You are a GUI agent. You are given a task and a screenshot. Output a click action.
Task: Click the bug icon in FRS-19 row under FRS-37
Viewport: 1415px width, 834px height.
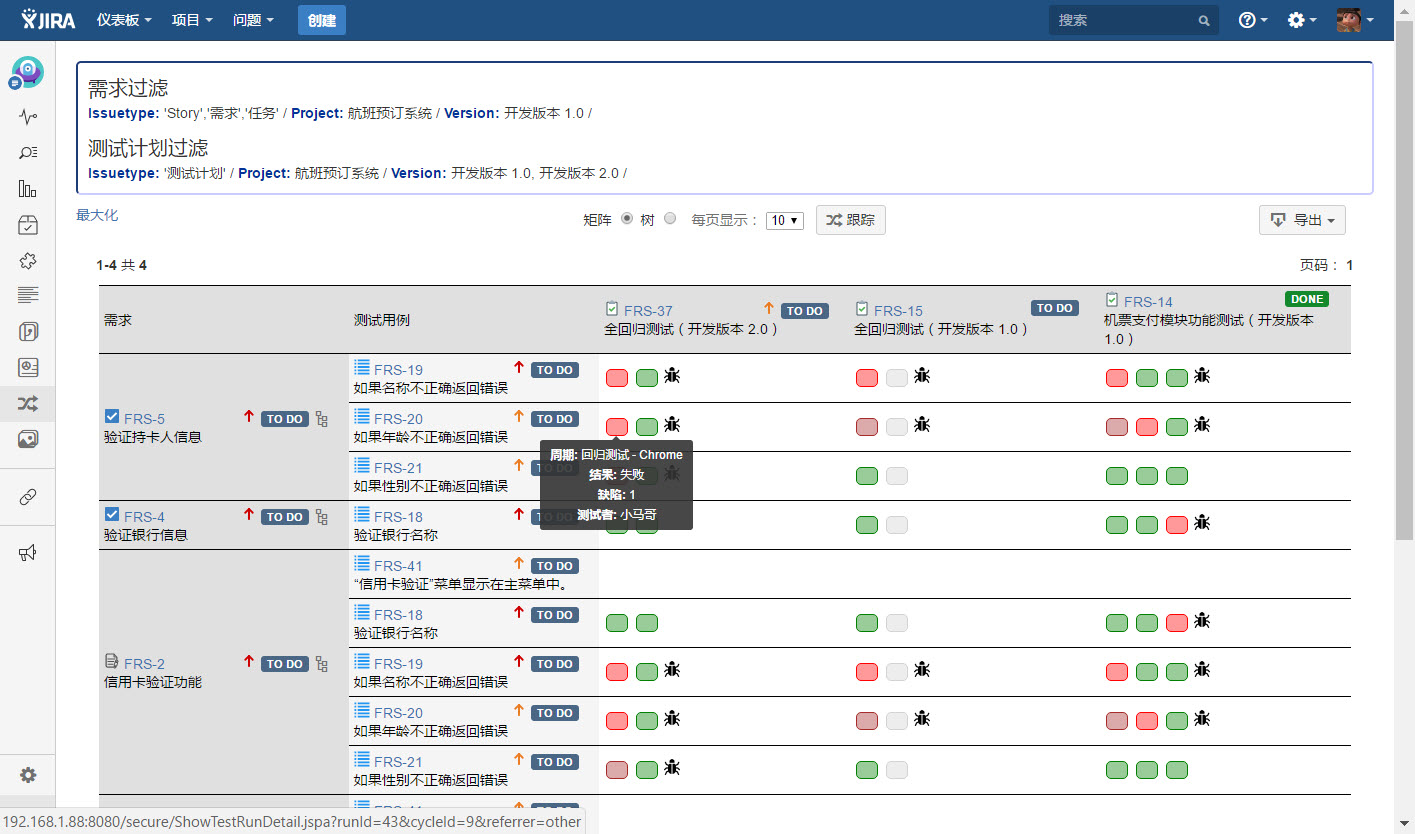click(x=673, y=376)
